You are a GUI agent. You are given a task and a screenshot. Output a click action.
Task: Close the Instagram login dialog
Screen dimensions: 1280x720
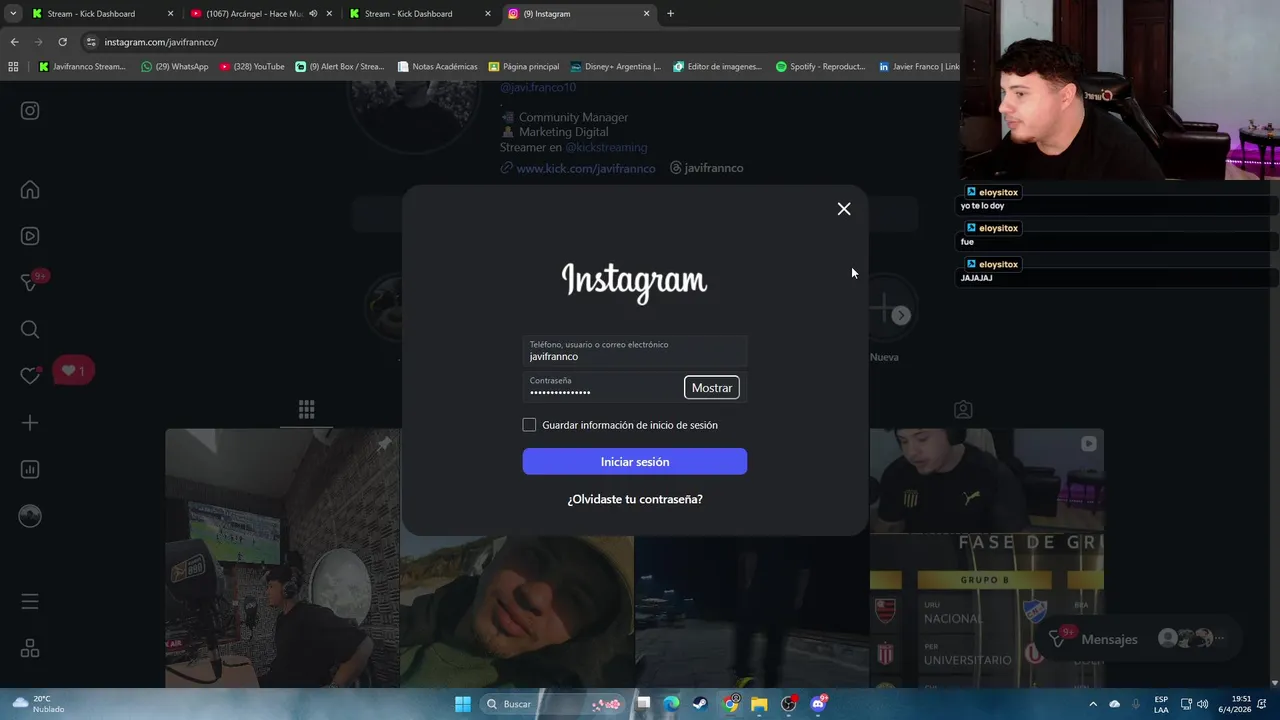click(x=844, y=209)
